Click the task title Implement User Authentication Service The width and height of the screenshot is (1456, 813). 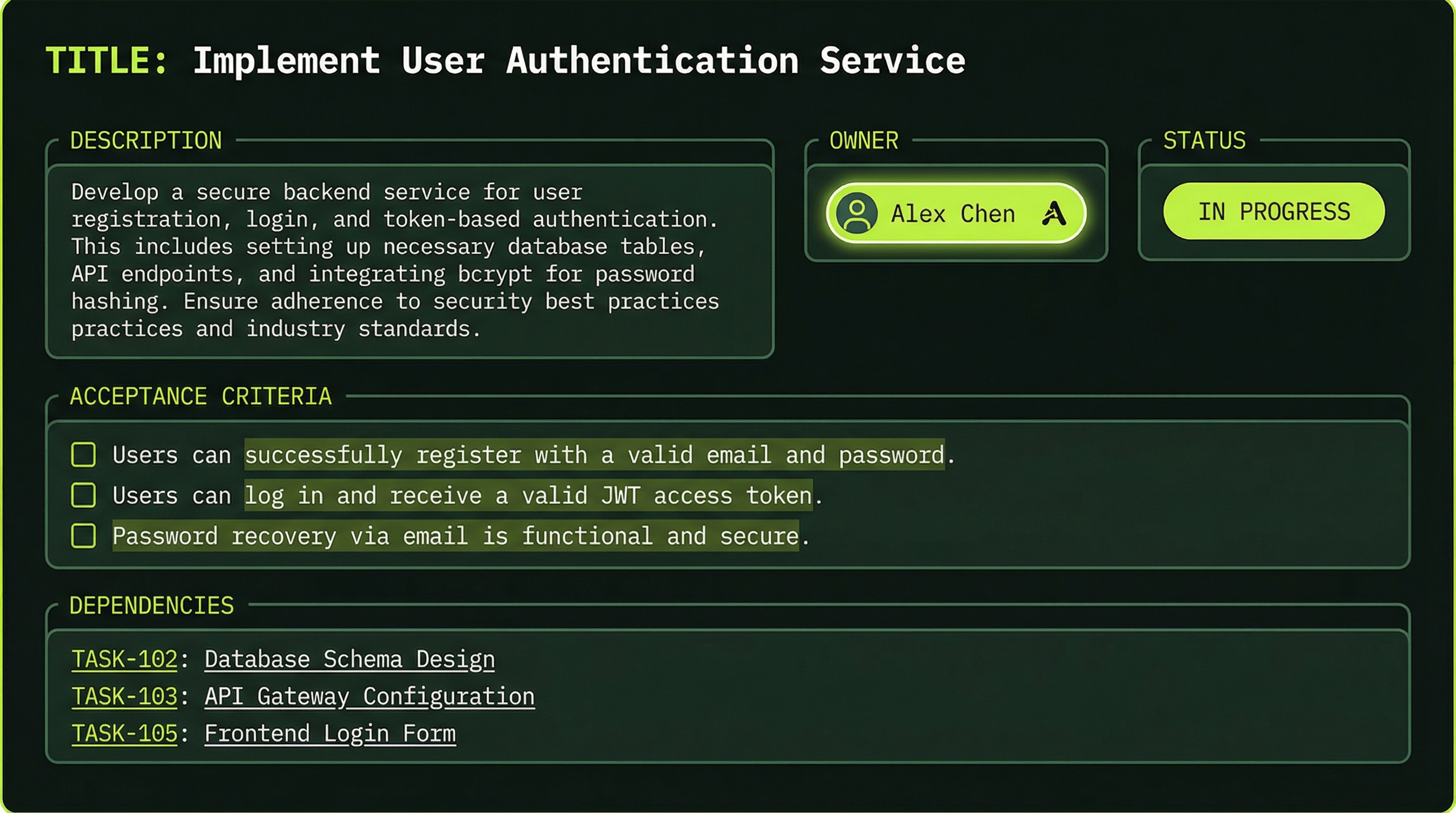[x=579, y=60]
